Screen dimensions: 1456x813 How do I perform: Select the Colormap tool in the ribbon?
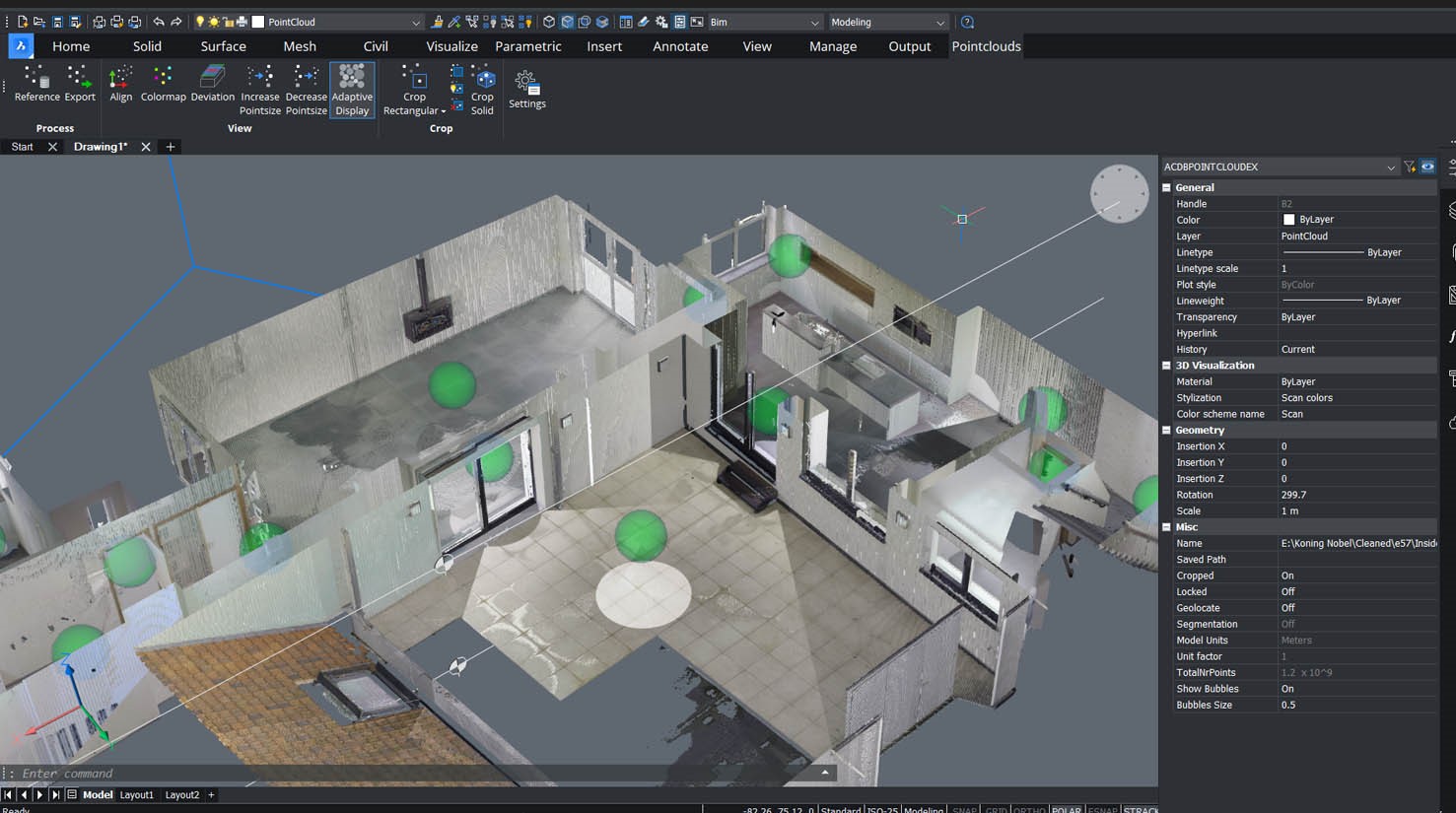[163, 87]
